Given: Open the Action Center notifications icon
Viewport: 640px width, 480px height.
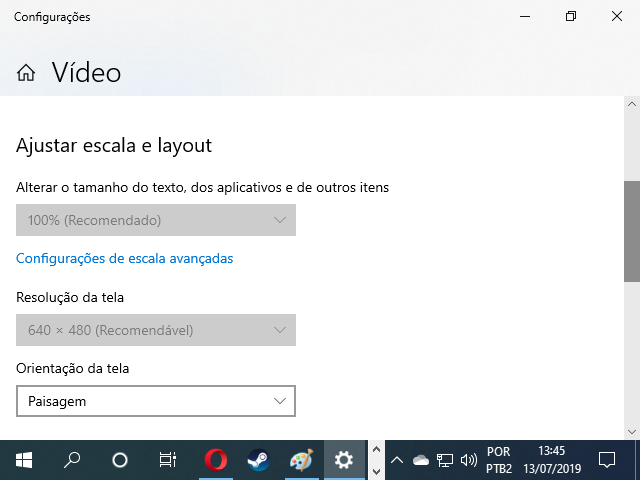Looking at the screenshot, I should [607, 460].
